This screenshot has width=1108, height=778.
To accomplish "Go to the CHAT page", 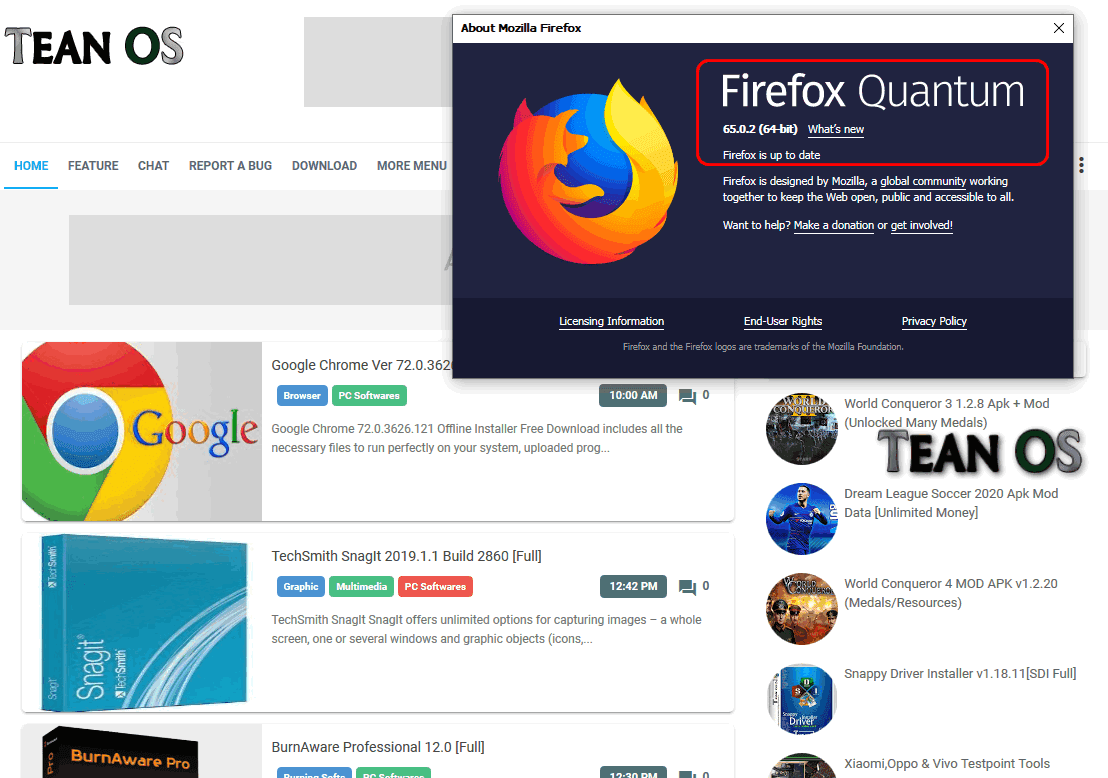I will pos(153,165).
